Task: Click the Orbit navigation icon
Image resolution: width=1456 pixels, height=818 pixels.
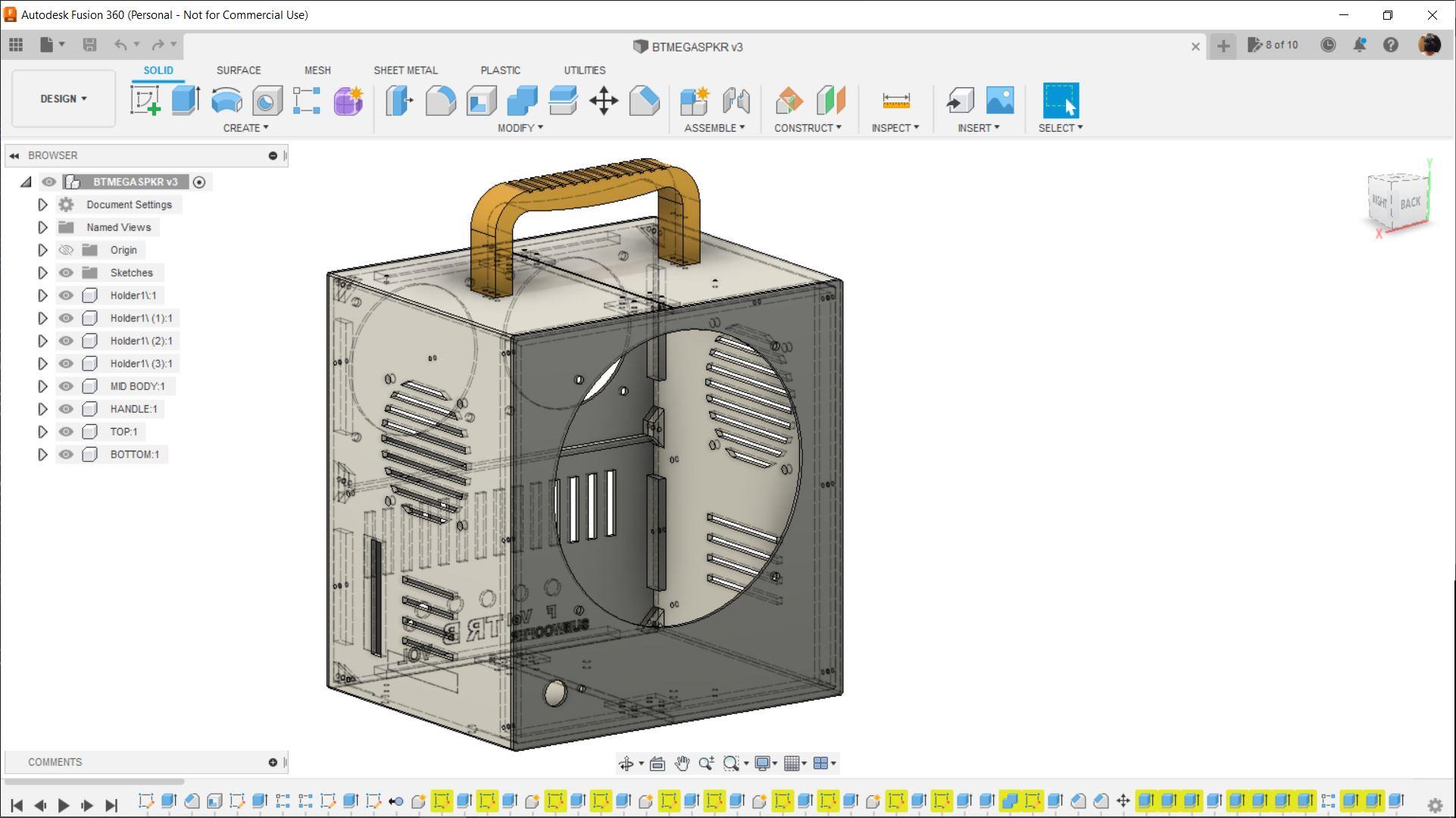Action: pos(626,763)
